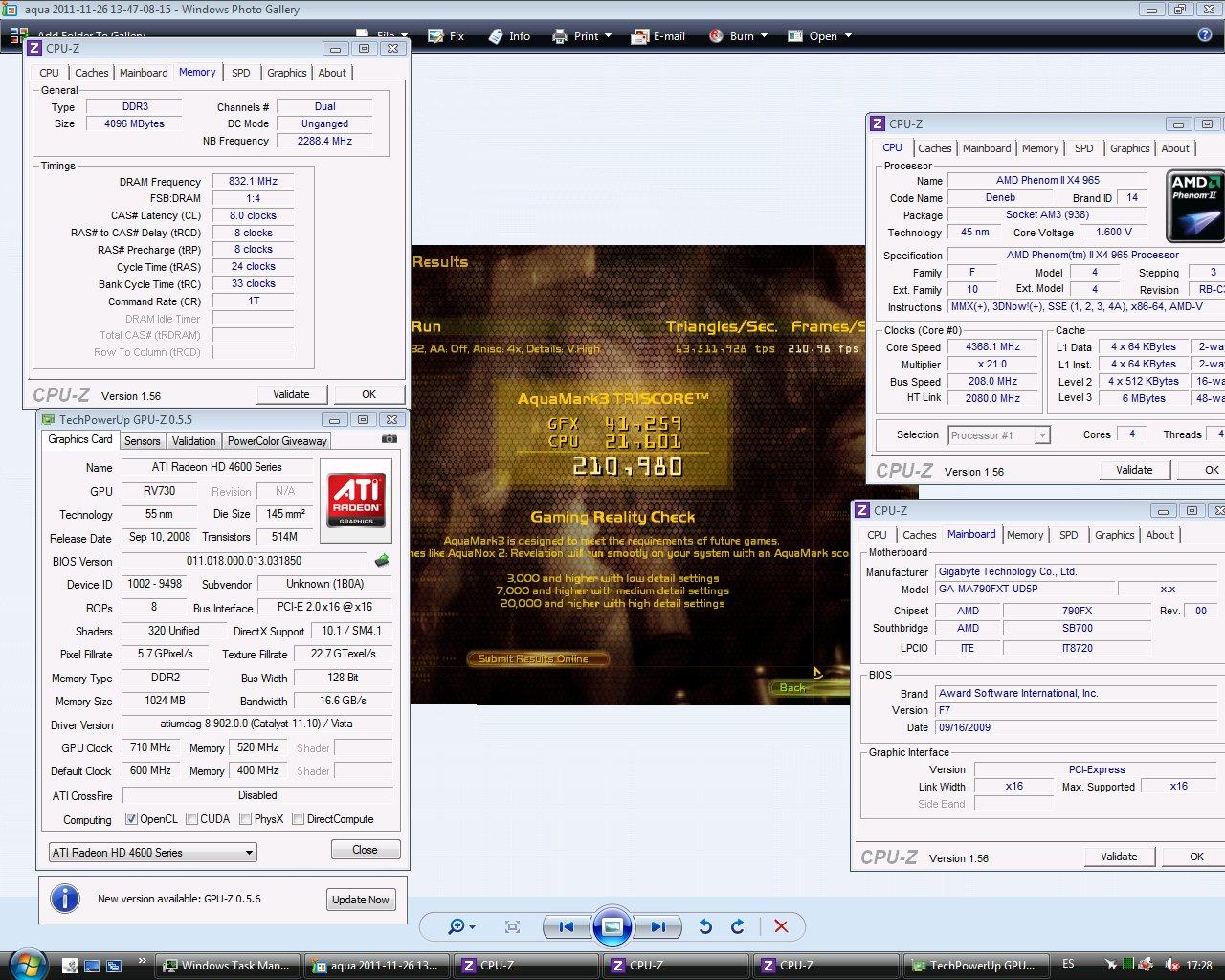Toggle the PhysX checkbox
The image size is (1225, 980).
(x=245, y=819)
